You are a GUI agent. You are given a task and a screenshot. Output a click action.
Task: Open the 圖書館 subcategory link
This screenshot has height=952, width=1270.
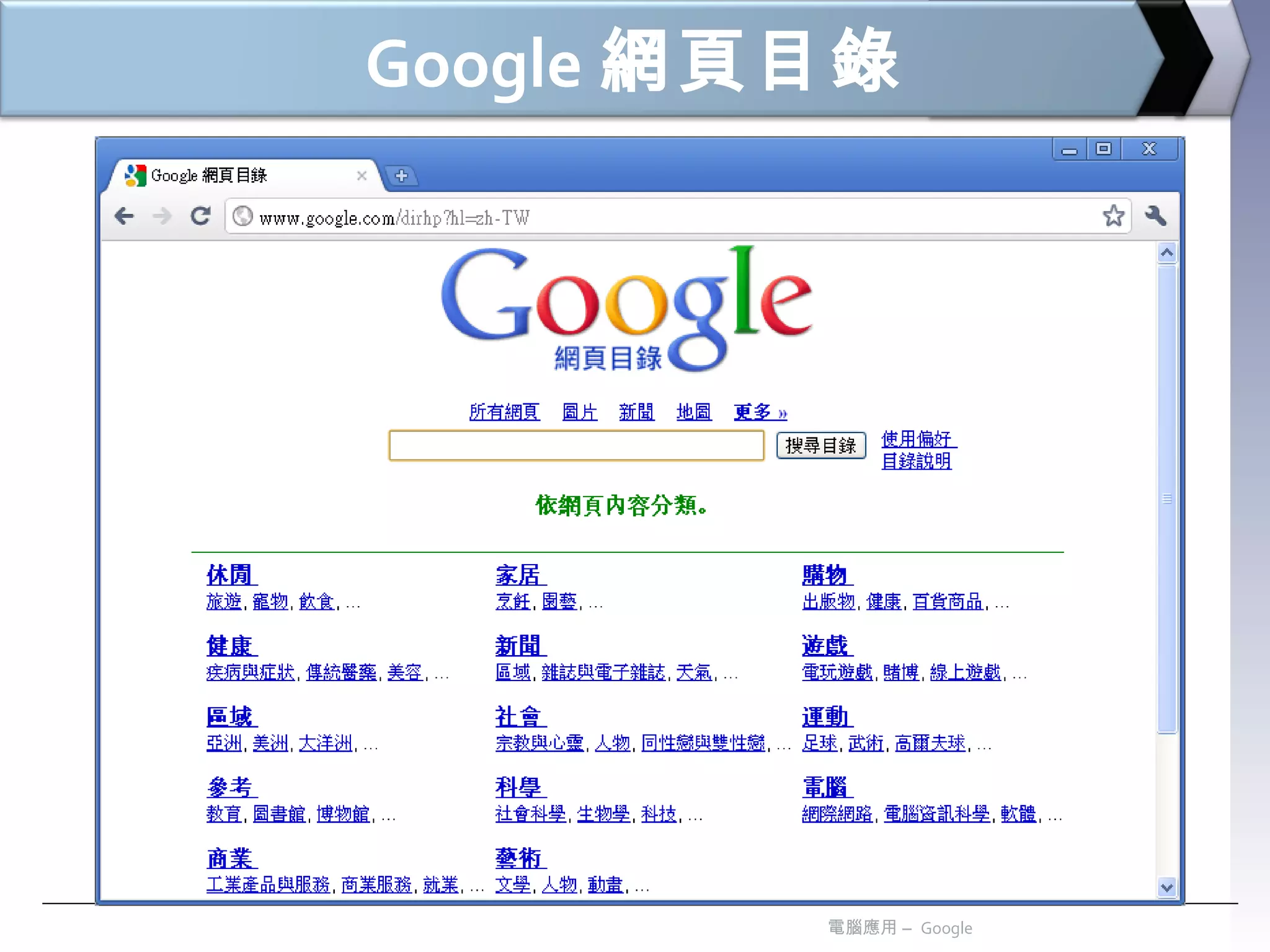279,813
